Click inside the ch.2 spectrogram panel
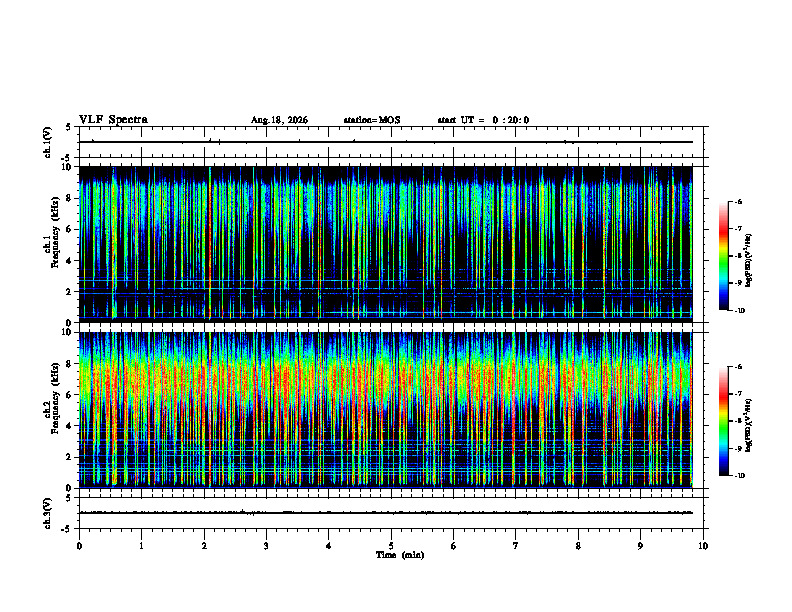This screenshot has width=792, height=612. 386,410
